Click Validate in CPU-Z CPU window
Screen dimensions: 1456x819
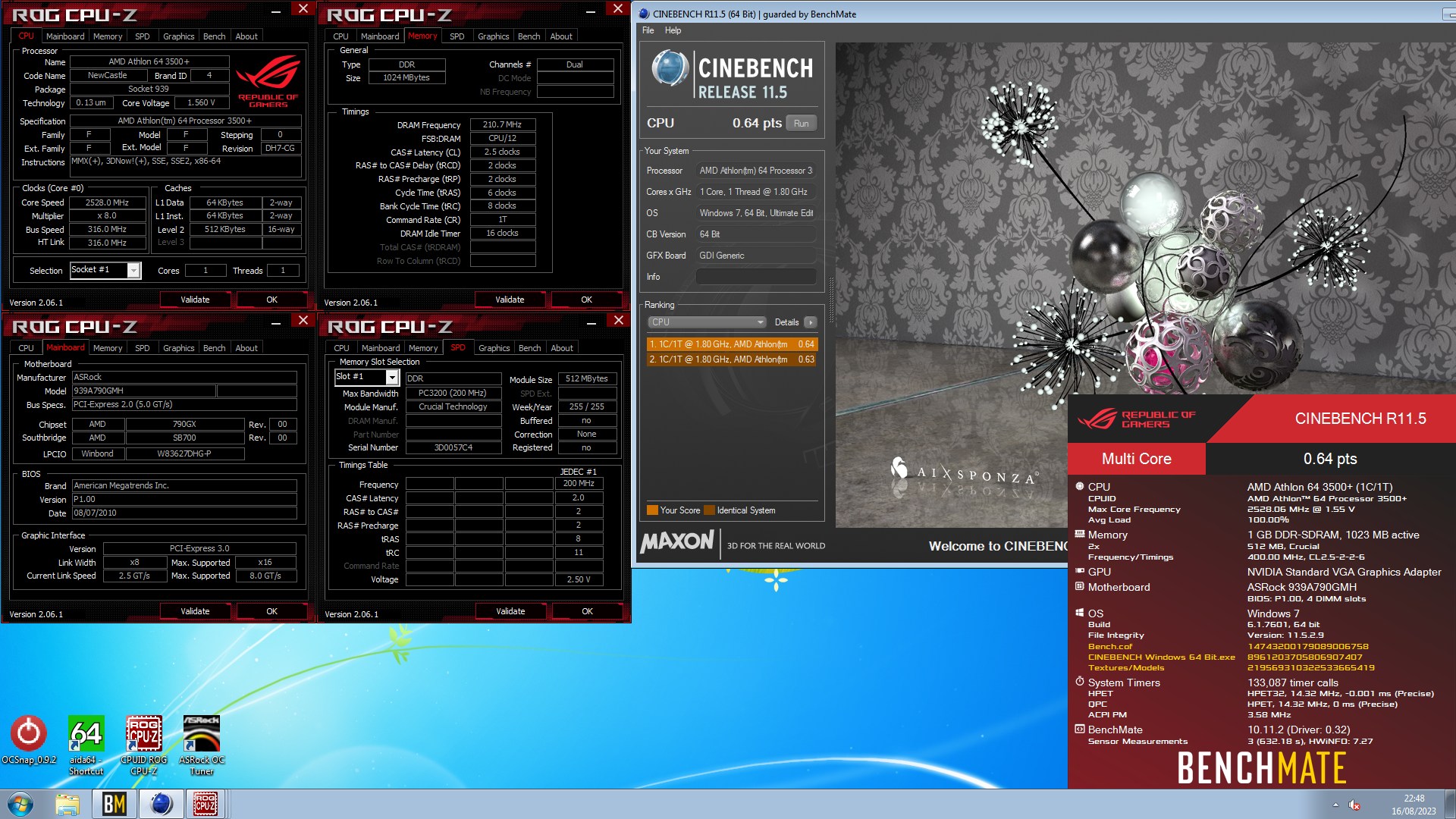coord(195,300)
